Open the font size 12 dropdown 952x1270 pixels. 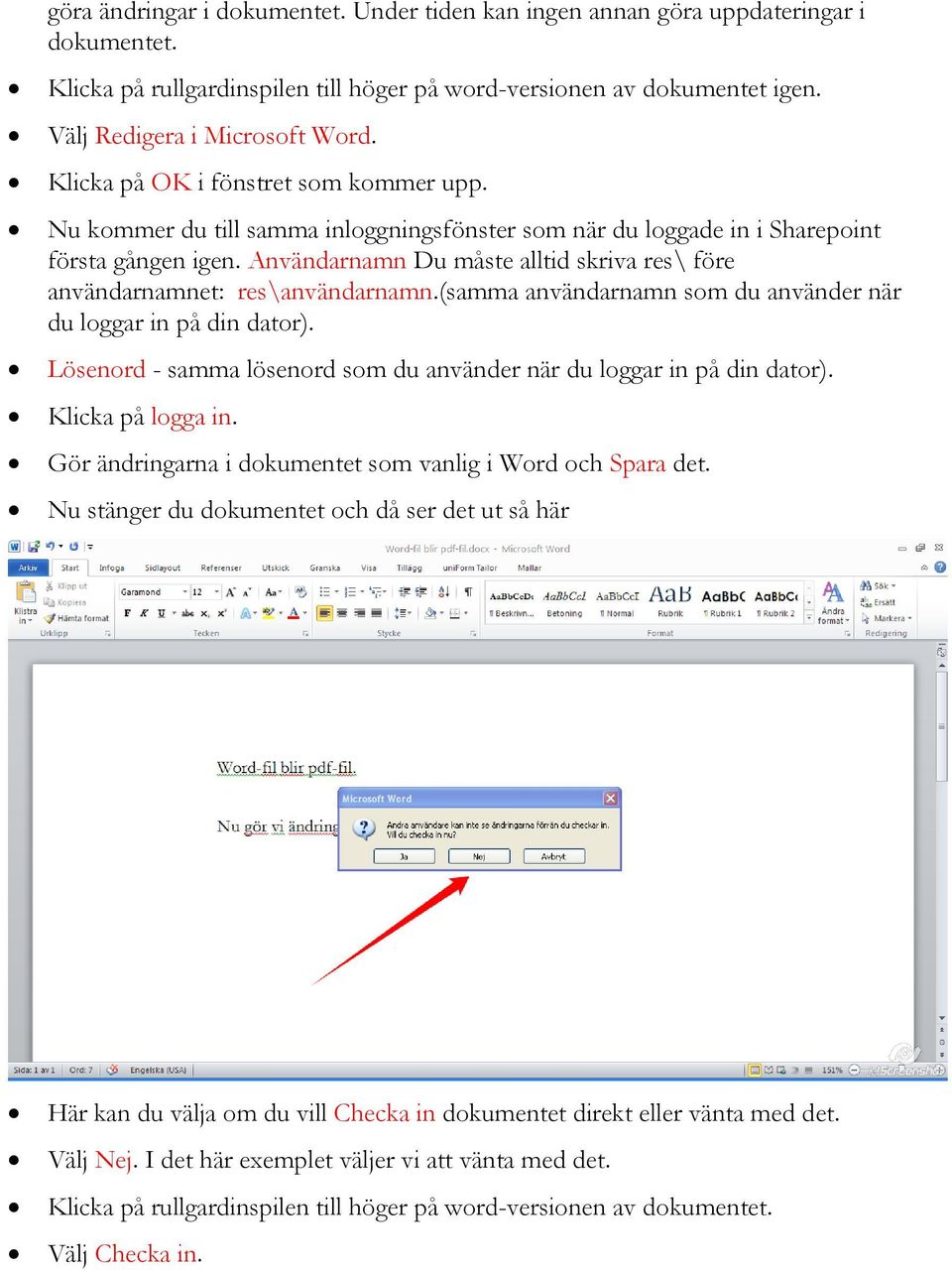click(215, 592)
